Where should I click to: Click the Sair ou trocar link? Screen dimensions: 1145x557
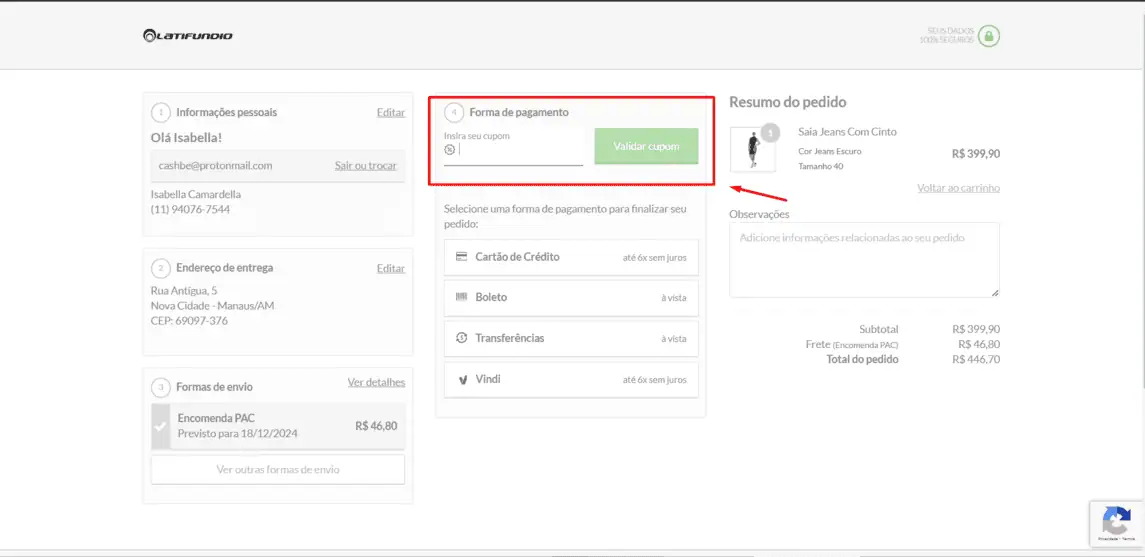pyautogui.click(x=366, y=166)
